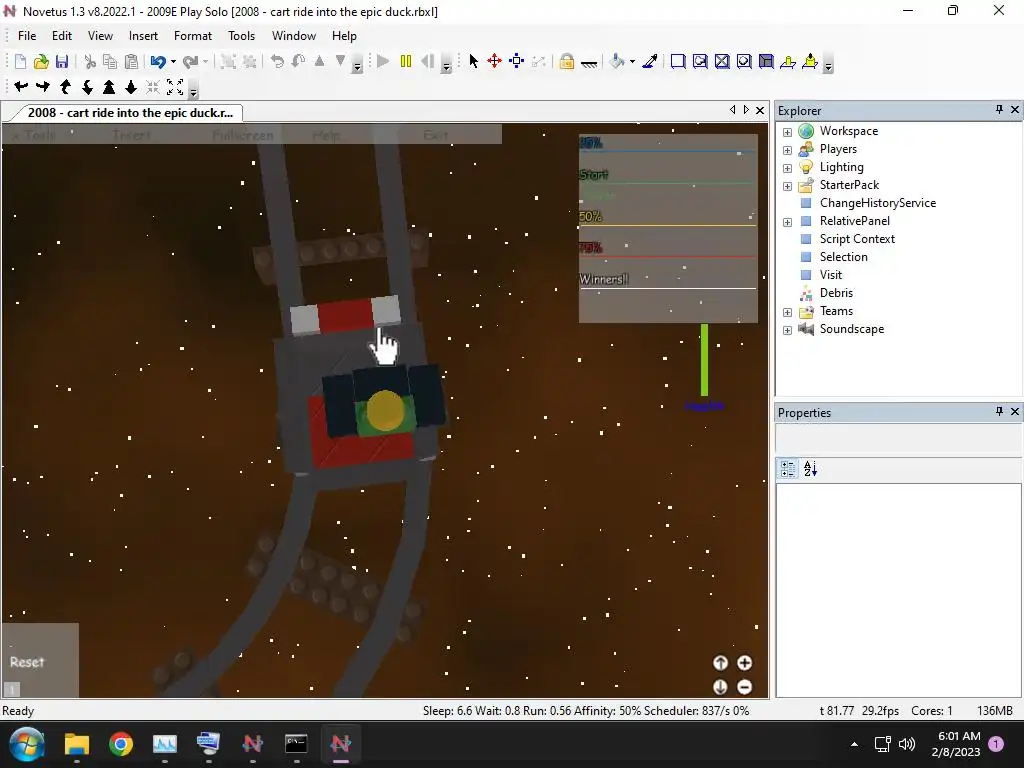Image resolution: width=1024 pixels, height=768 pixels.
Task: Toggle the Properties panel pin
Action: click(999, 411)
